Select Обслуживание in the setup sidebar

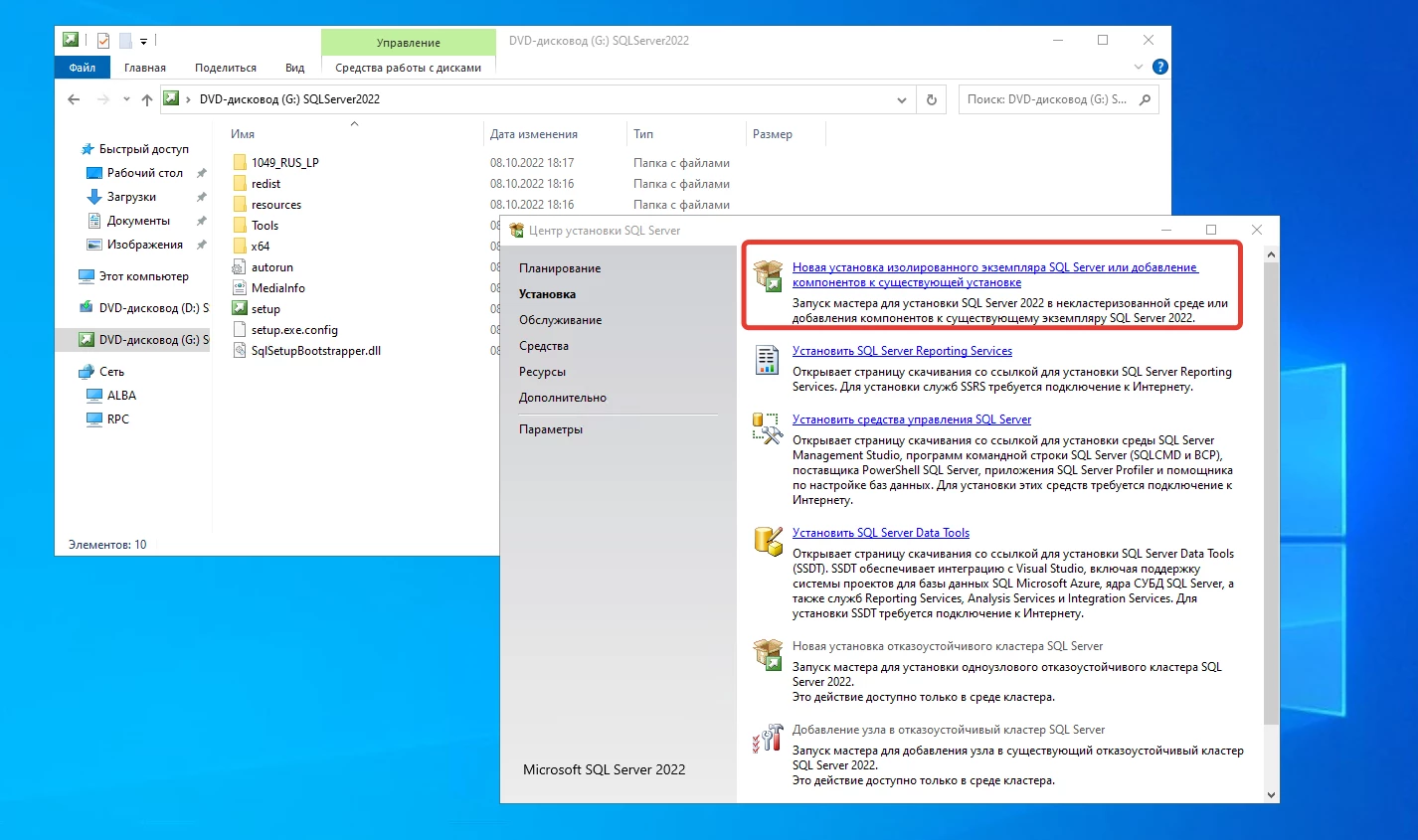560,320
